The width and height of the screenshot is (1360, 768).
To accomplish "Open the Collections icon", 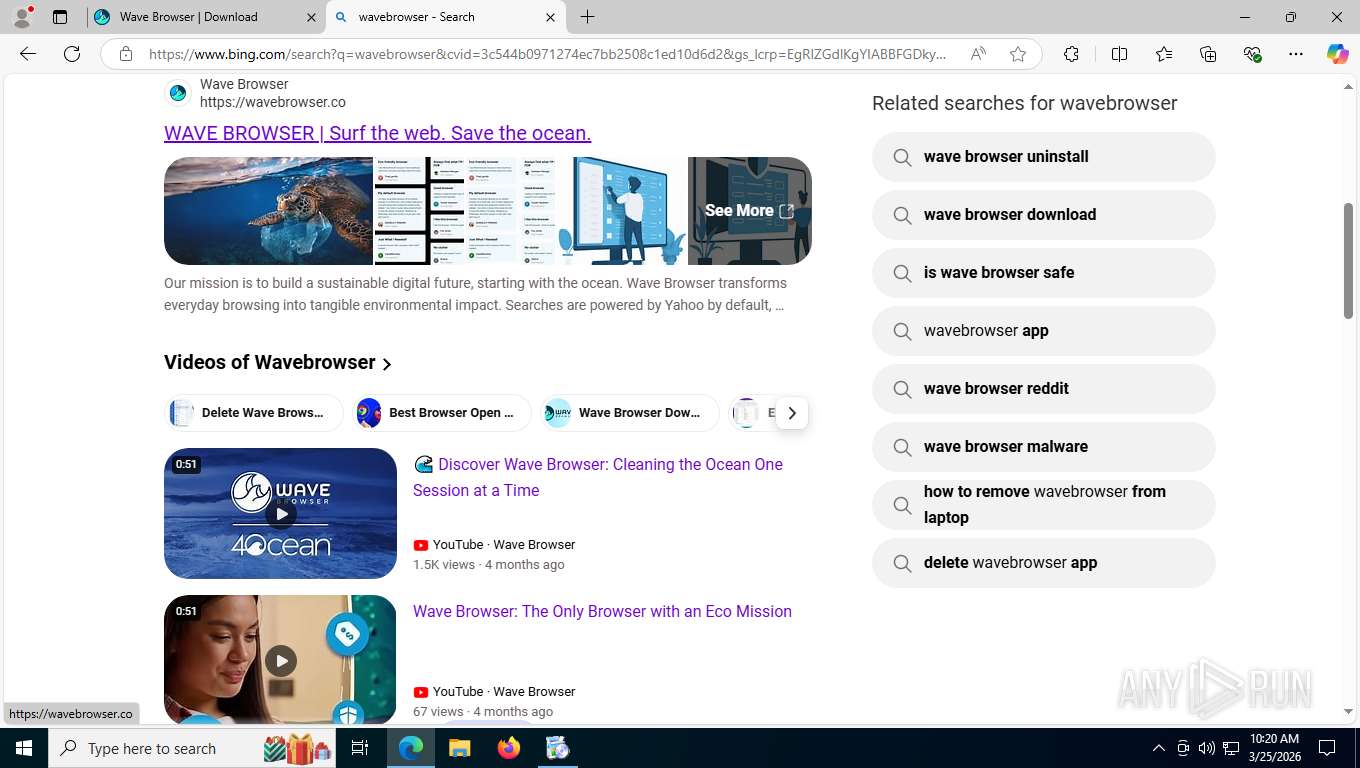I will [1208, 54].
